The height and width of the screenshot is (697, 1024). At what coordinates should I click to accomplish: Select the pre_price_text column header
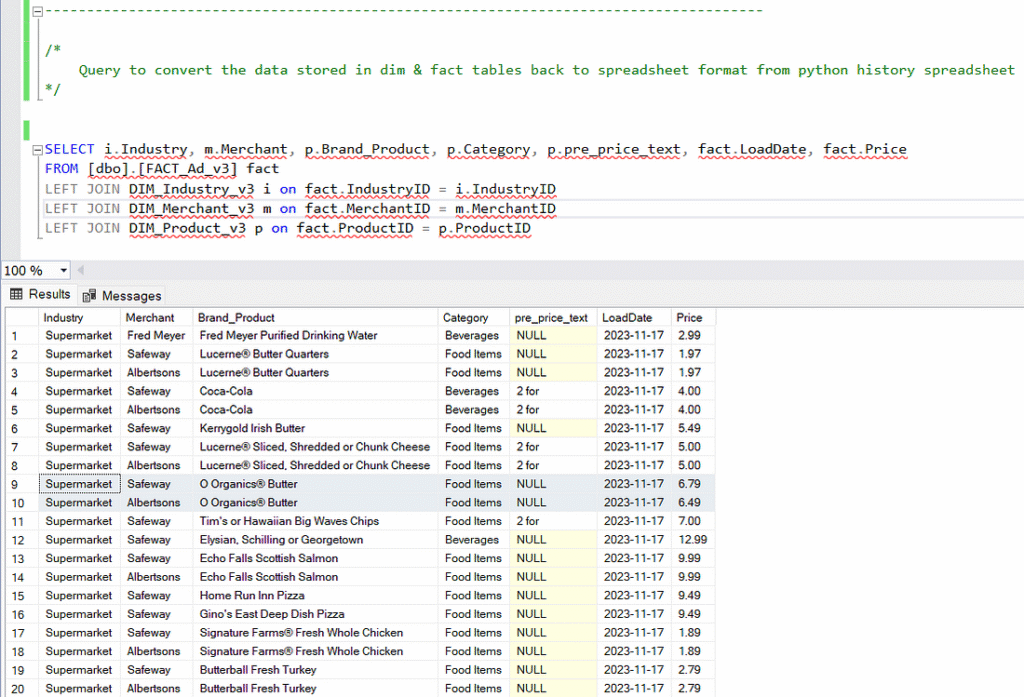[552, 317]
